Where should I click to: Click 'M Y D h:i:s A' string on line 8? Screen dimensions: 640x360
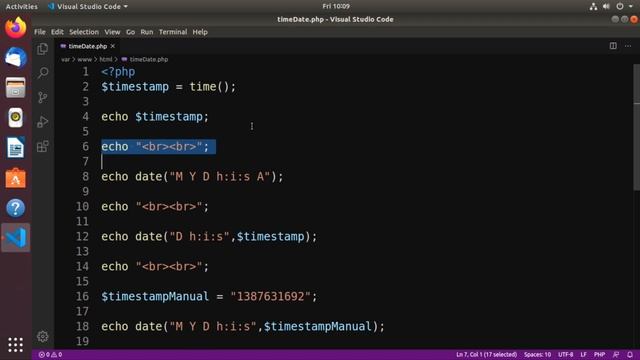pos(220,177)
